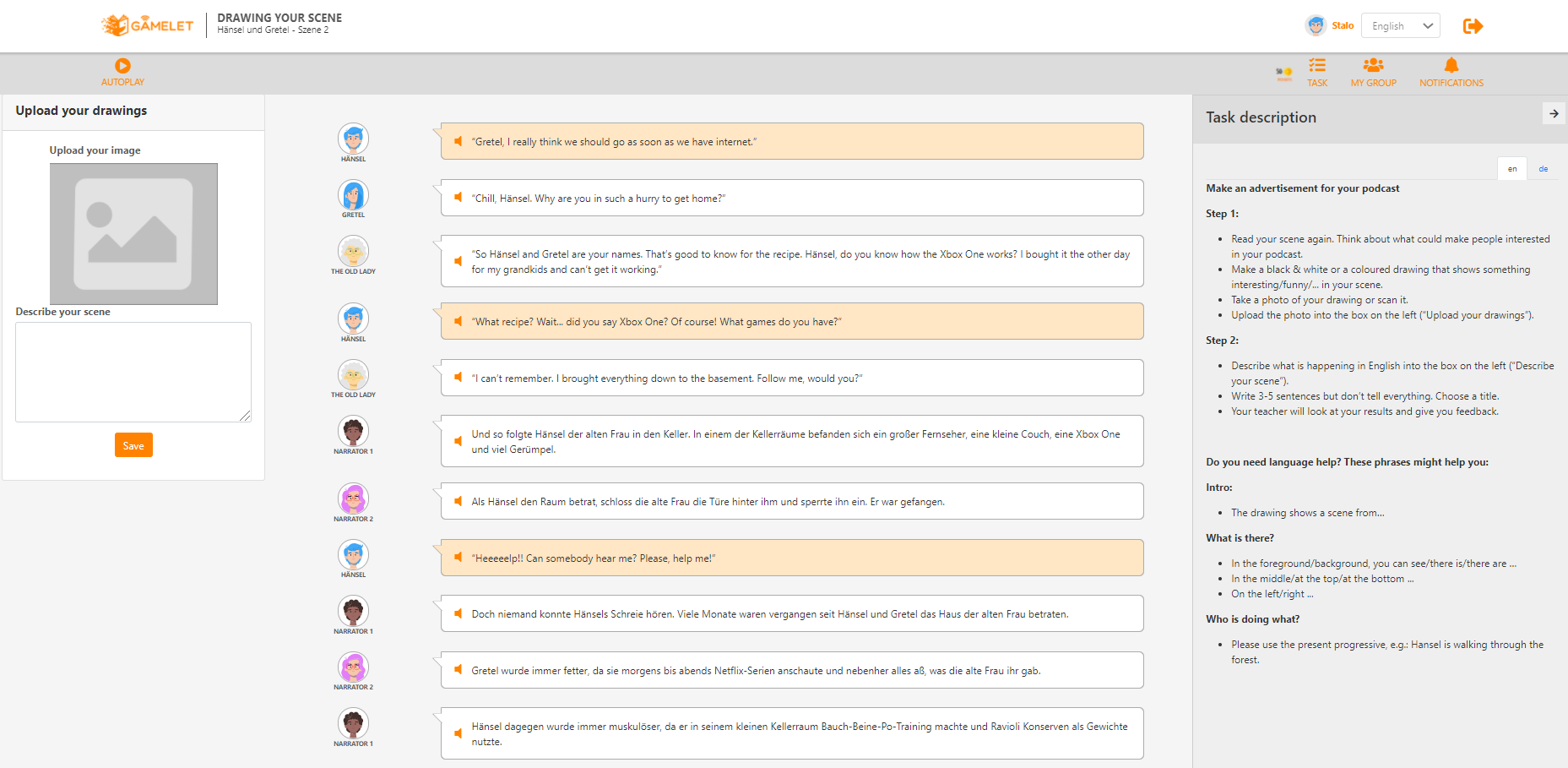Image resolution: width=1568 pixels, height=768 pixels.
Task: Click Hänsel avatar beside "Heeeeelp!!" line
Action: [x=353, y=554]
